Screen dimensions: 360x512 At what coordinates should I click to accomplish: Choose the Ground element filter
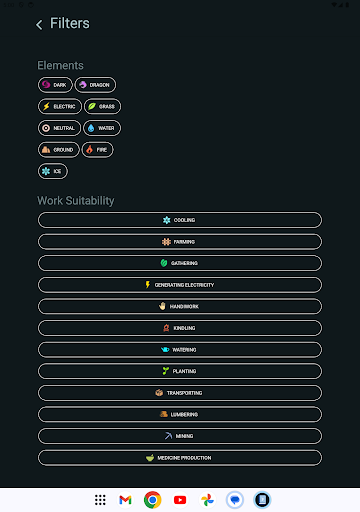click(x=59, y=150)
